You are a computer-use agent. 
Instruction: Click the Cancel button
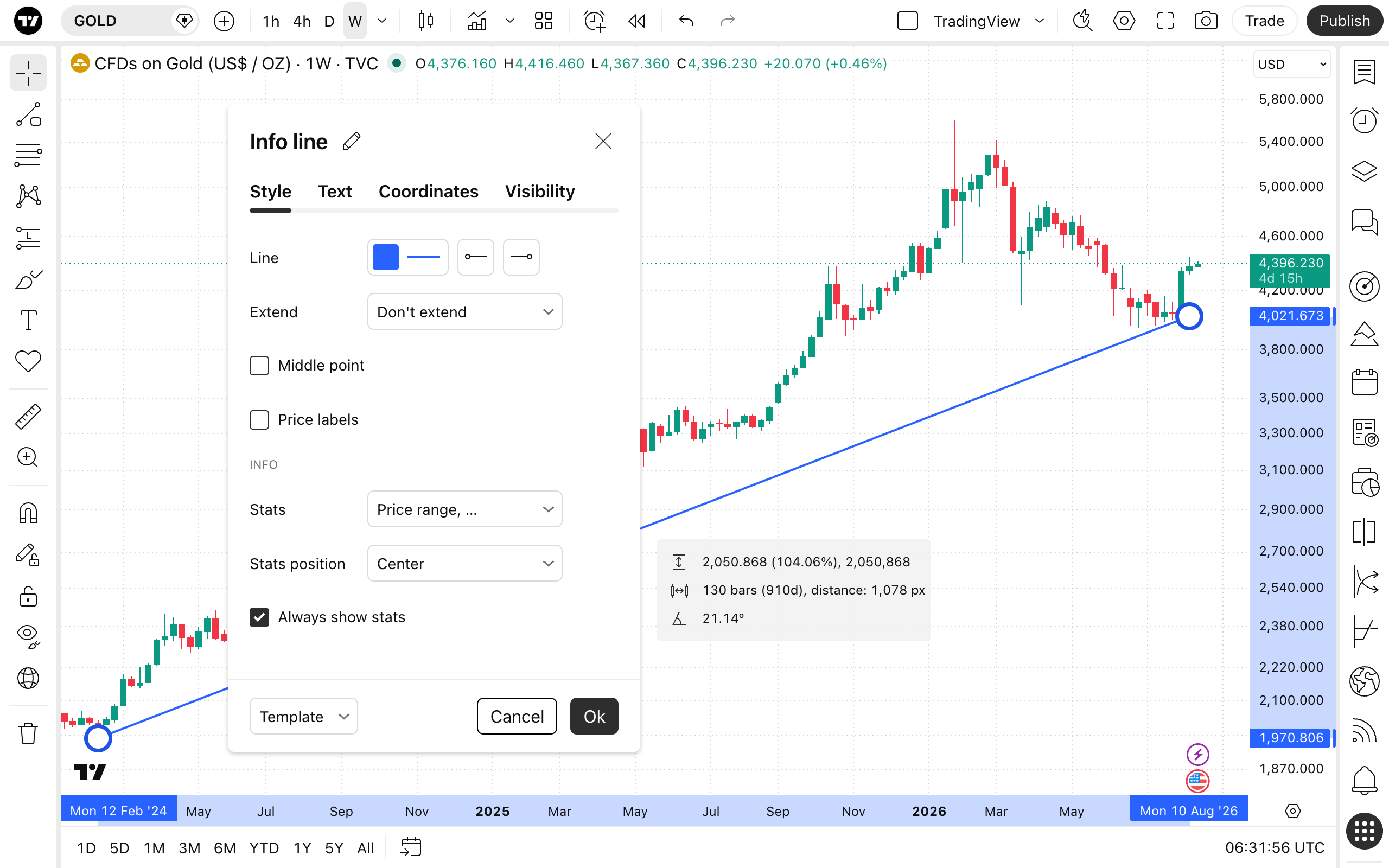tap(517, 717)
